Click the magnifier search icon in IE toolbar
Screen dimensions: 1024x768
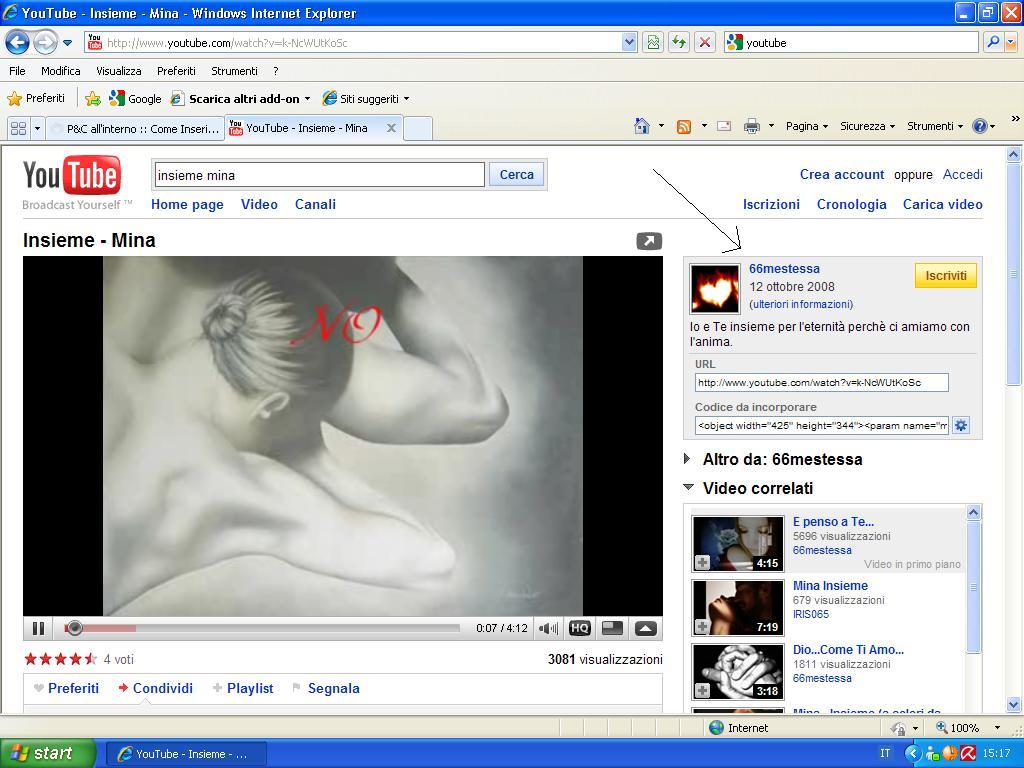click(x=993, y=43)
